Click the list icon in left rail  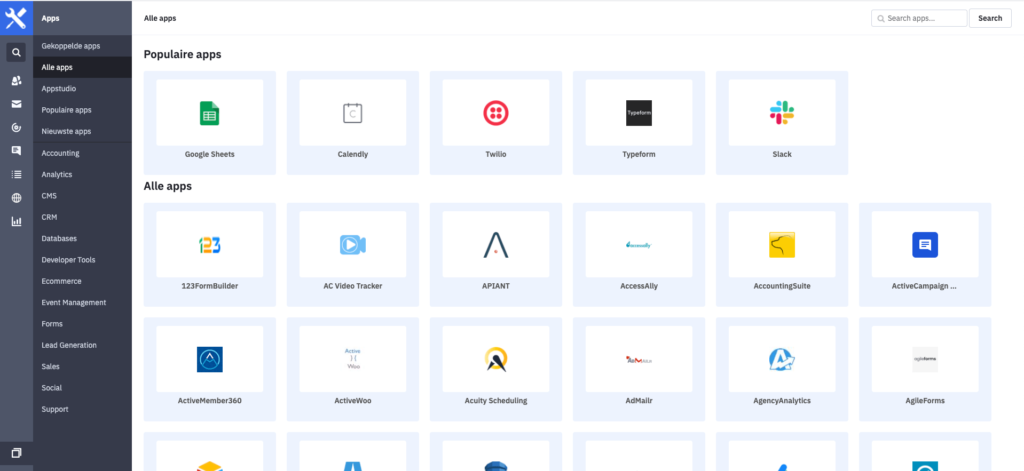16,174
